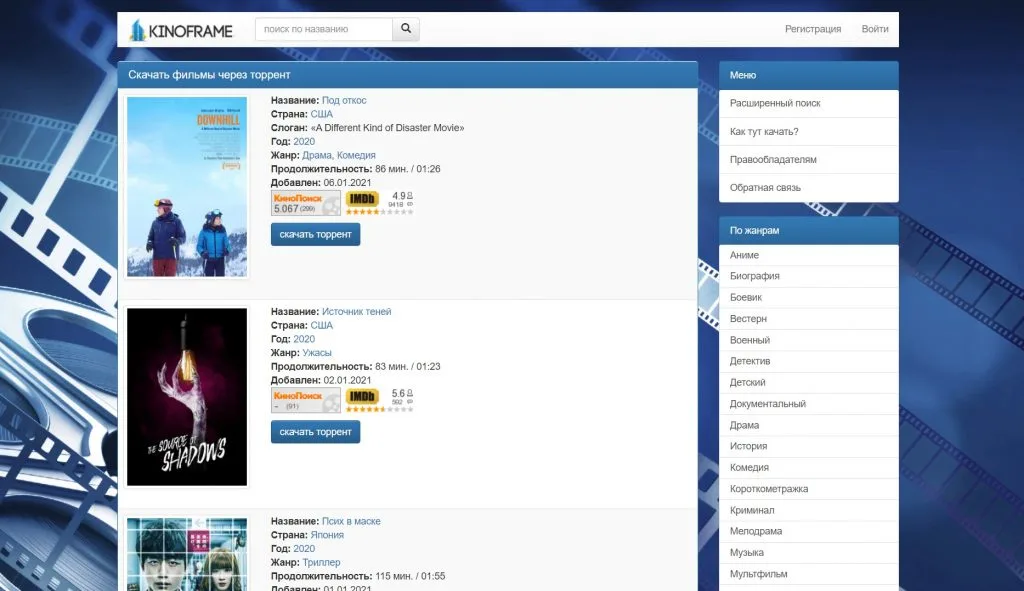Open the KinoPoisk rating badge for Под откос
1024x591 pixels.
point(306,203)
